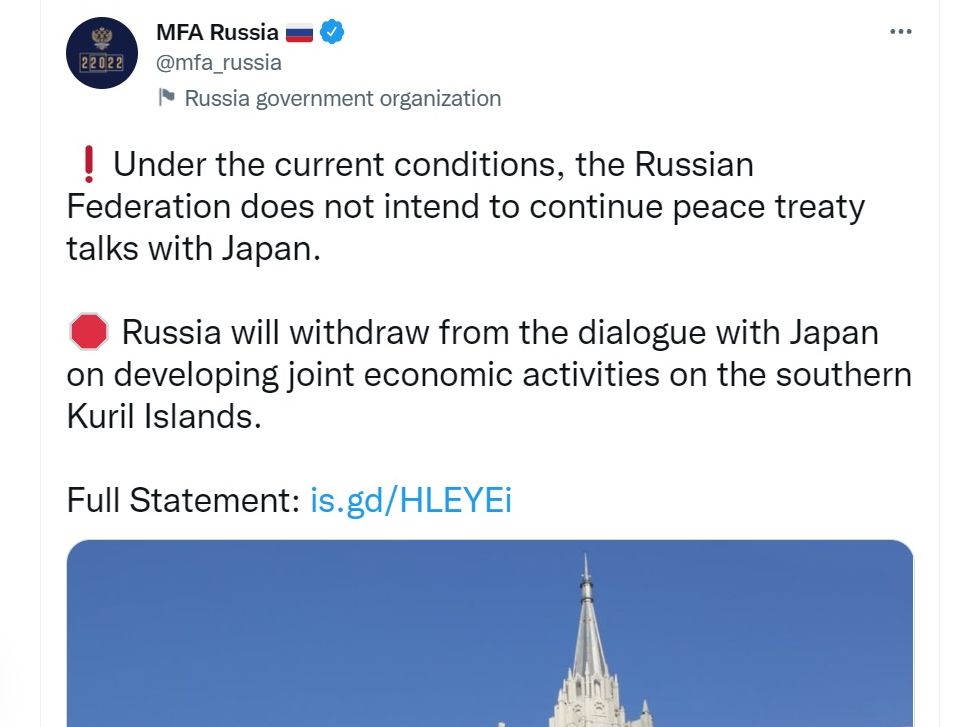Image resolution: width=963 pixels, height=727 pixels.
Task: Click the Russian flag emoji beside the name
Action: click(x=299, y=33)
